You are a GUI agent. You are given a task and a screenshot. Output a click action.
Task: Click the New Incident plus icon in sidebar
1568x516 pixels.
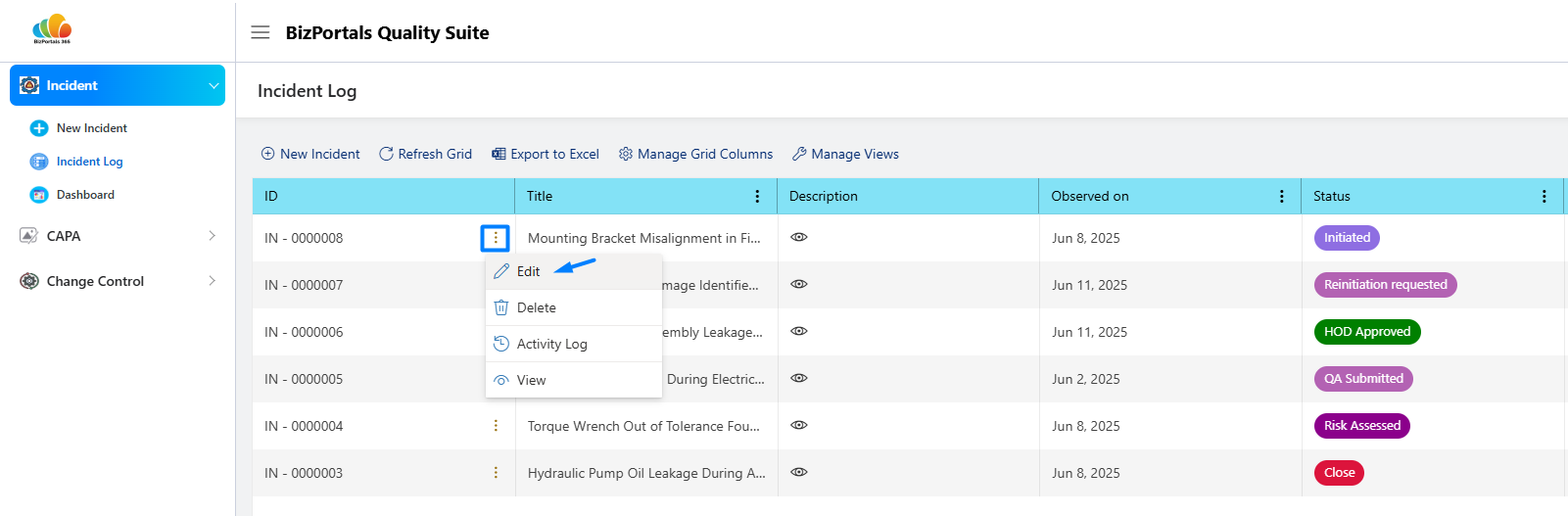tap(39, 128)
